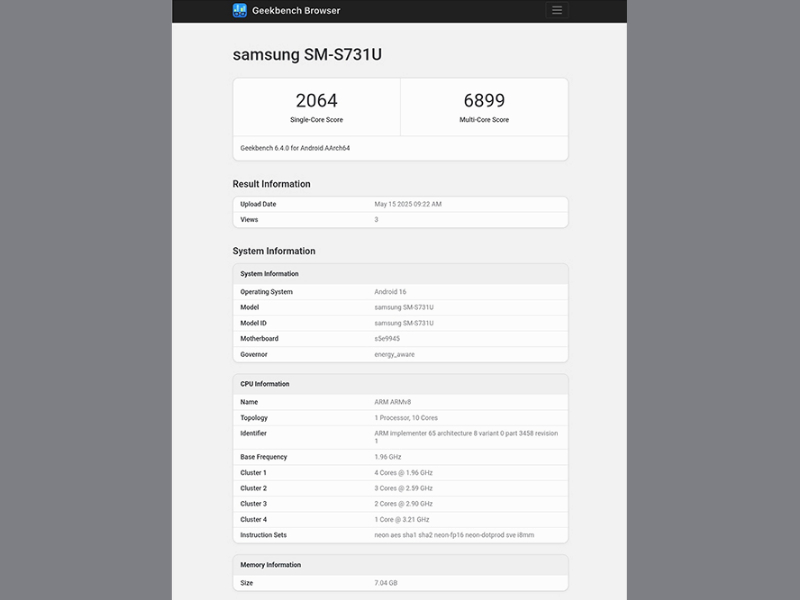Select the upload date May 15 2025 value
Image resolution: width=800 pixels, height=600 pixels.
pos(408,204)
